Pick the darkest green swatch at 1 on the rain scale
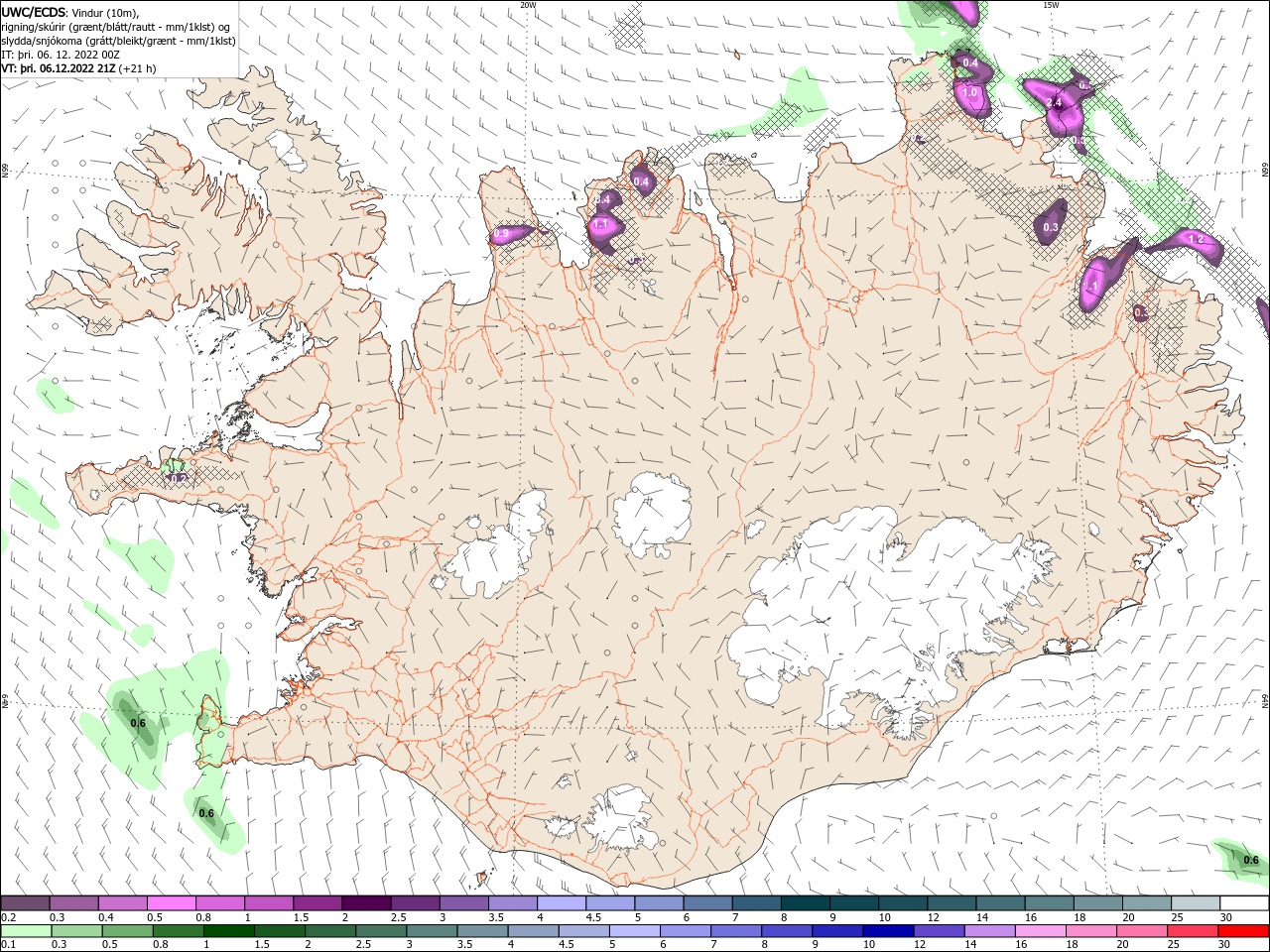This screenshot has width=1270, height=952. tap(228, 931)
